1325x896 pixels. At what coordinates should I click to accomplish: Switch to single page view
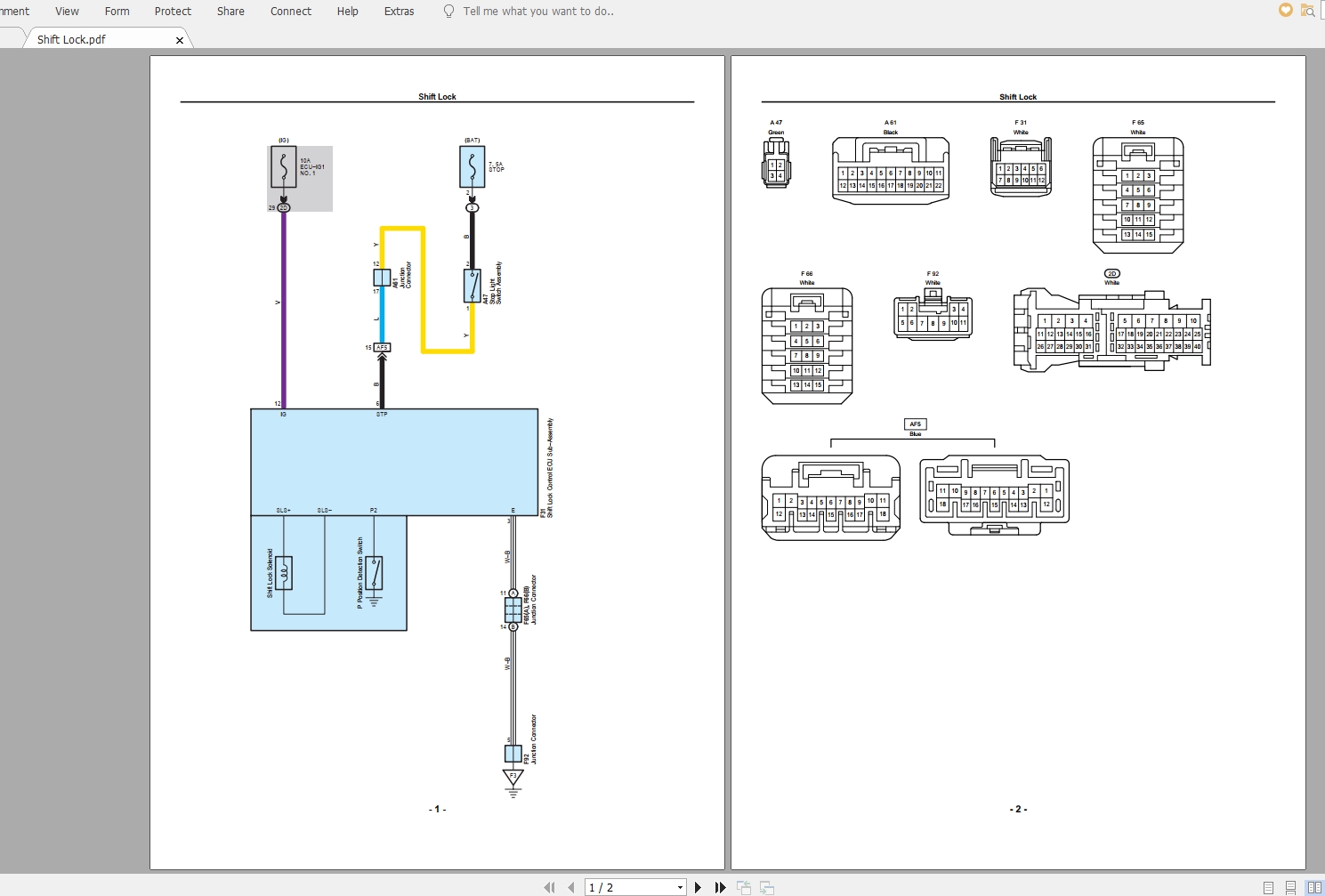click(x=1269, y=887)
